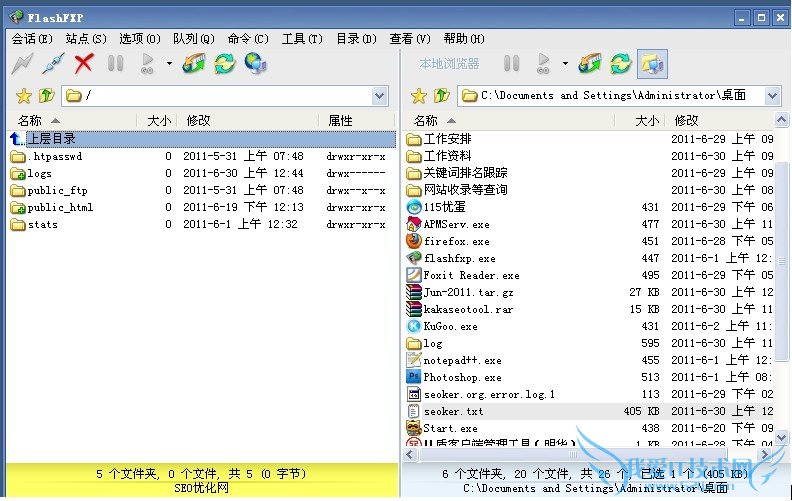
Task: Click the Jun-2011.tar.gz archive icon
Action: (414, 292)
